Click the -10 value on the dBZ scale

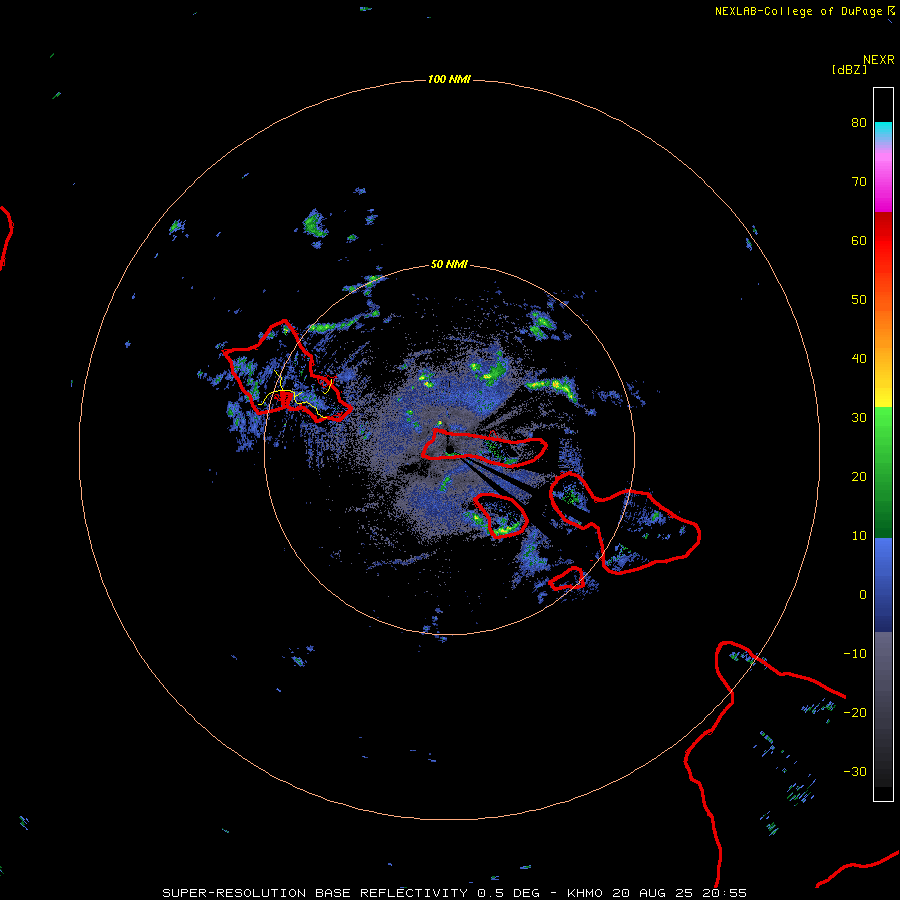pyautogui.click(x=855, y=654)
